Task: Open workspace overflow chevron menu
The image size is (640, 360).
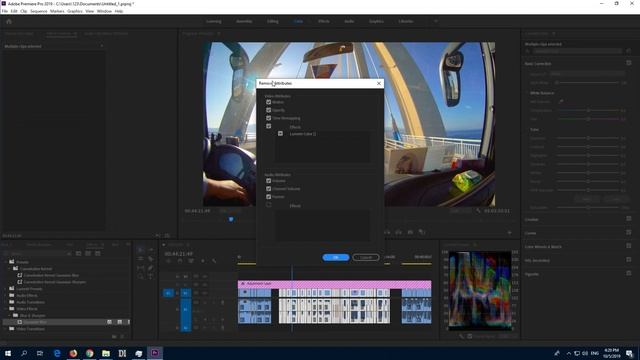Action: (x=436, y=21)
